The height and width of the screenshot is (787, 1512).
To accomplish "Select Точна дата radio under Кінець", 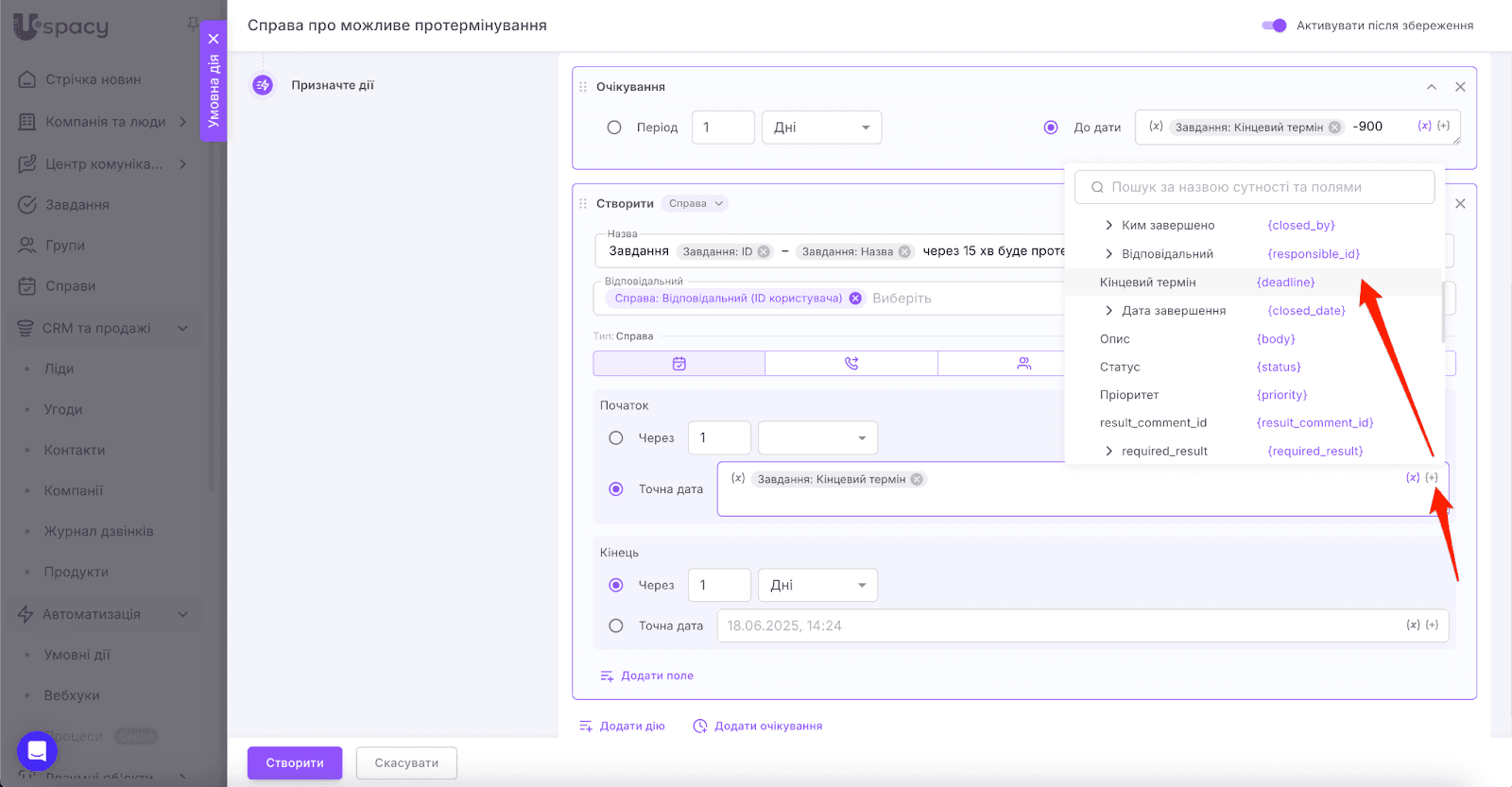I will tap(616, 625).
